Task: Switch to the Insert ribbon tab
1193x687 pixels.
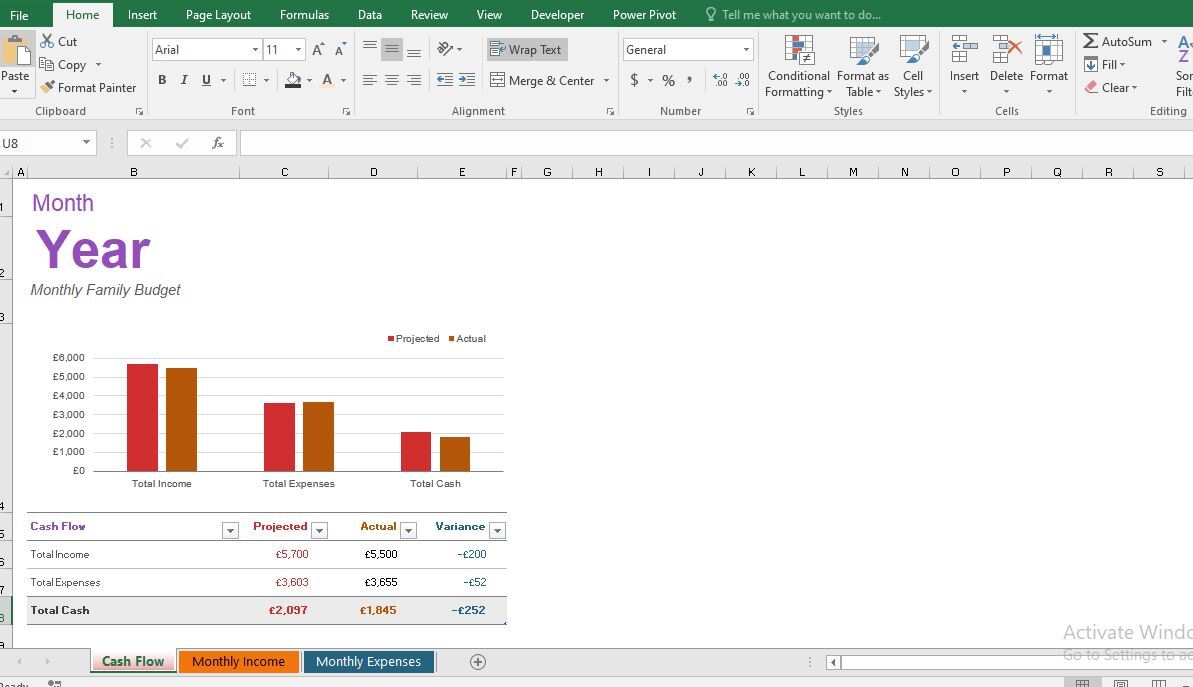Action: click(142, 14)
